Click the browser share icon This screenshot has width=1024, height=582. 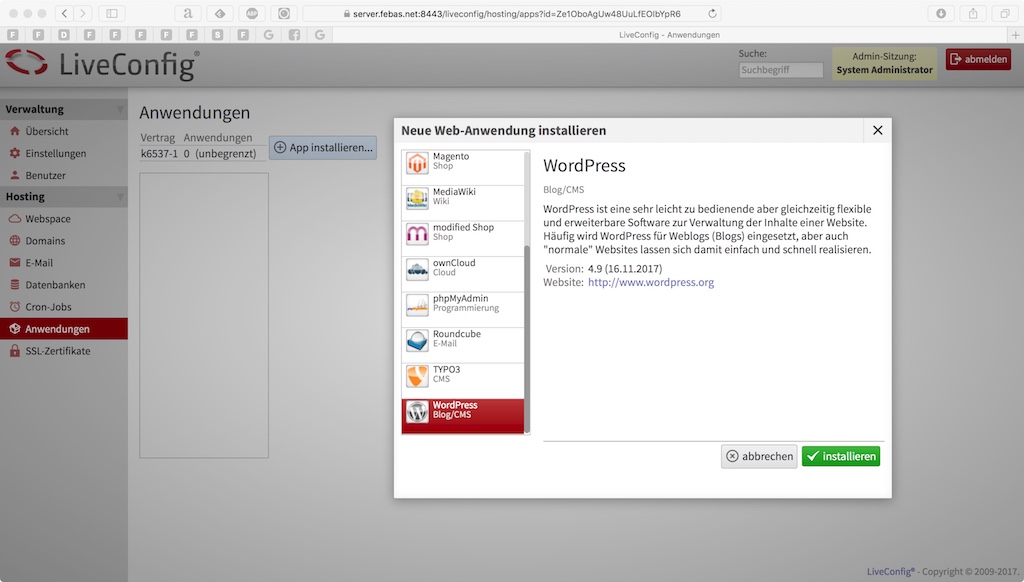point(973,13)
